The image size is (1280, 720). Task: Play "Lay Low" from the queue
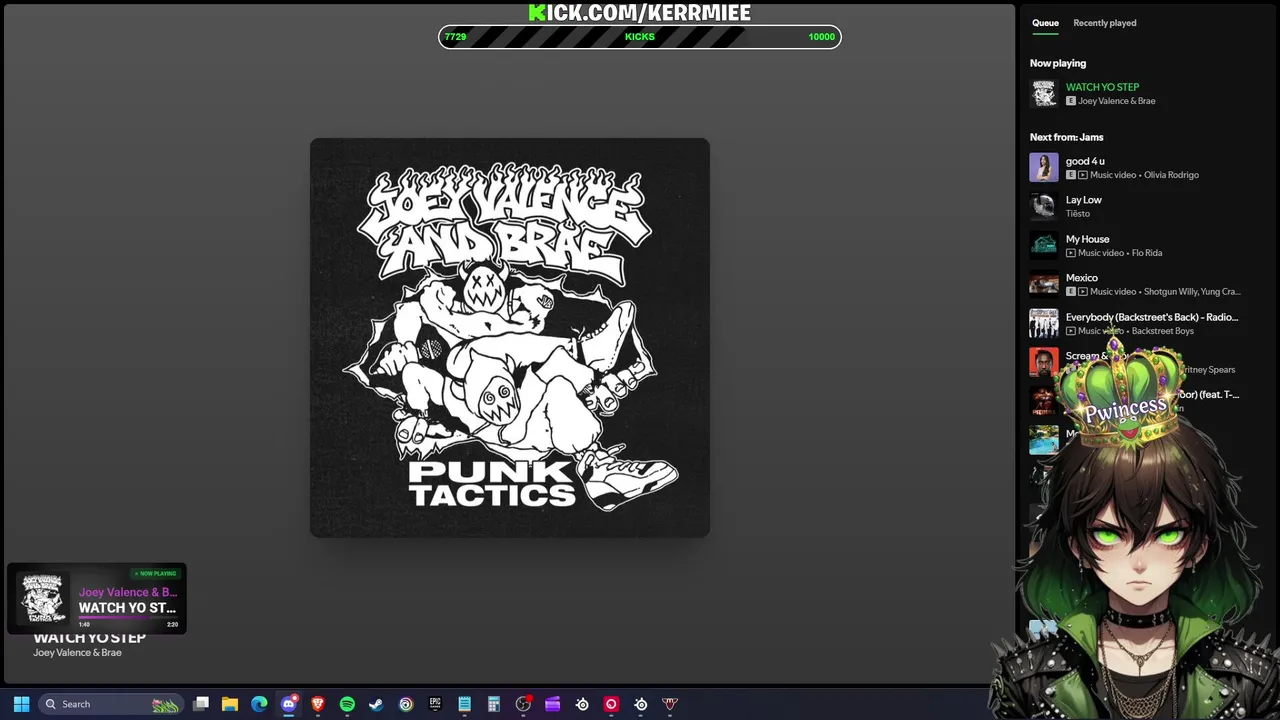point(1083,200)
